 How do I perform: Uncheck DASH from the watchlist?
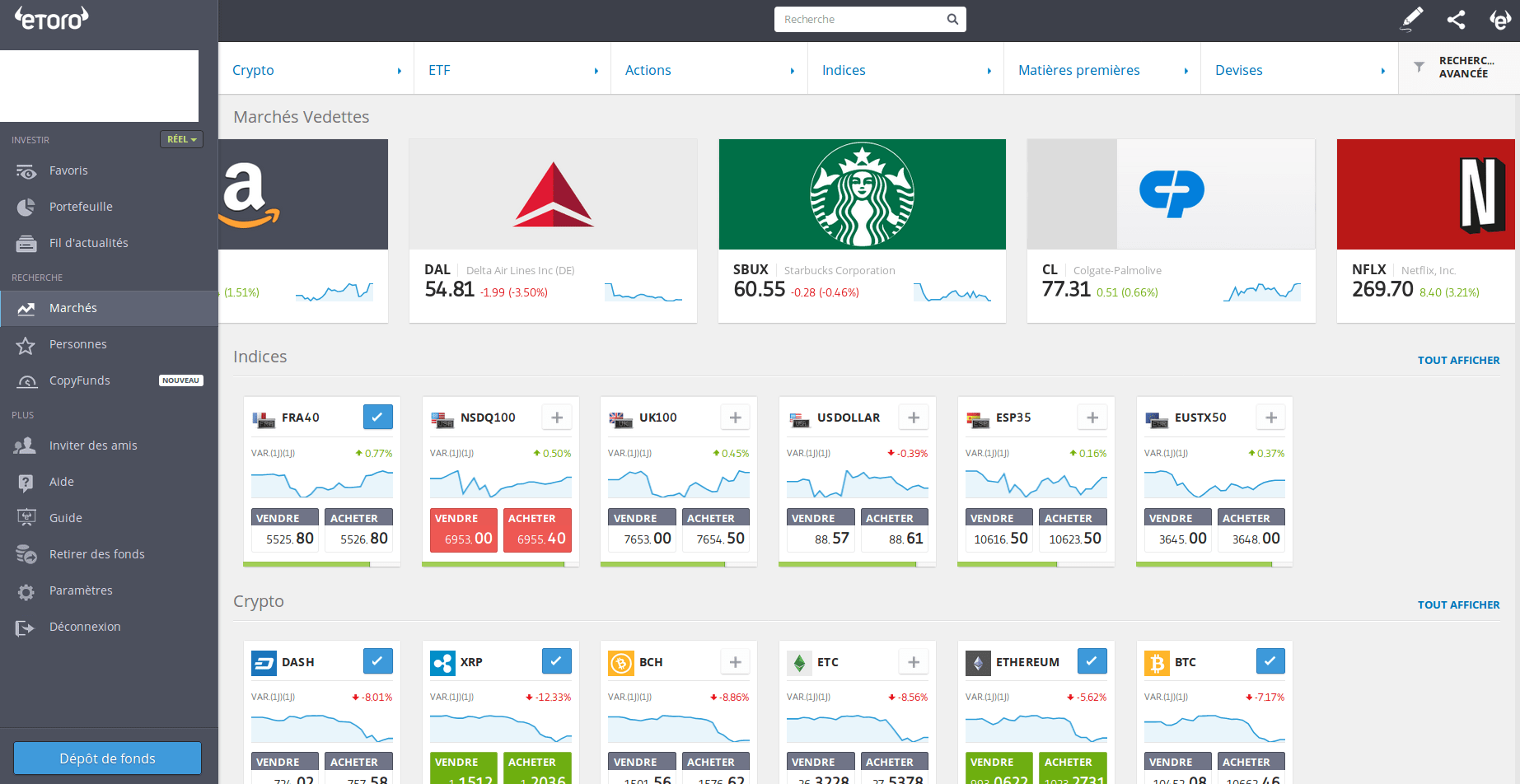click(x=378, y=660)
